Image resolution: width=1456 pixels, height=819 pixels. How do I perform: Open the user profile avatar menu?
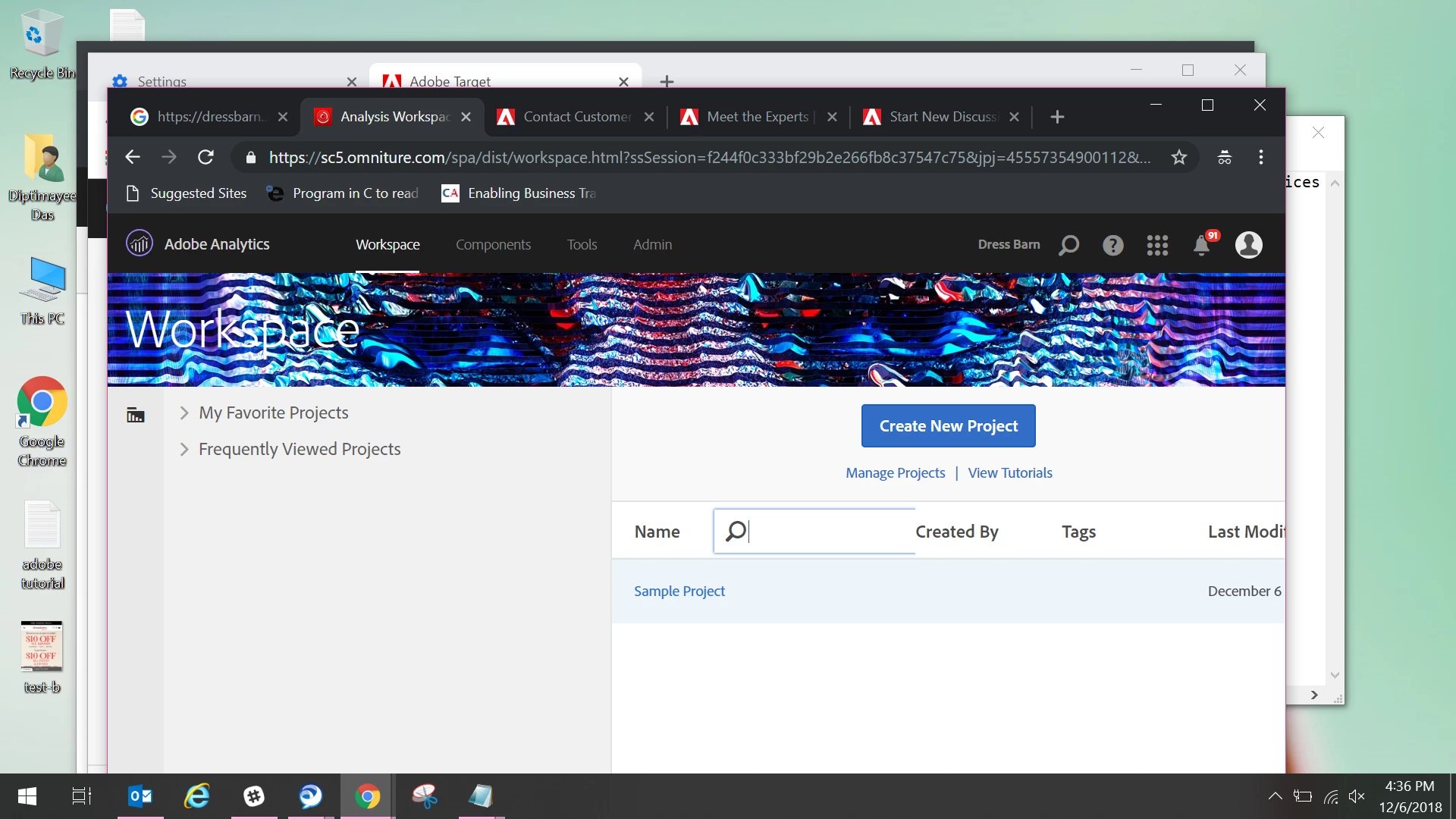[1248, 245]
